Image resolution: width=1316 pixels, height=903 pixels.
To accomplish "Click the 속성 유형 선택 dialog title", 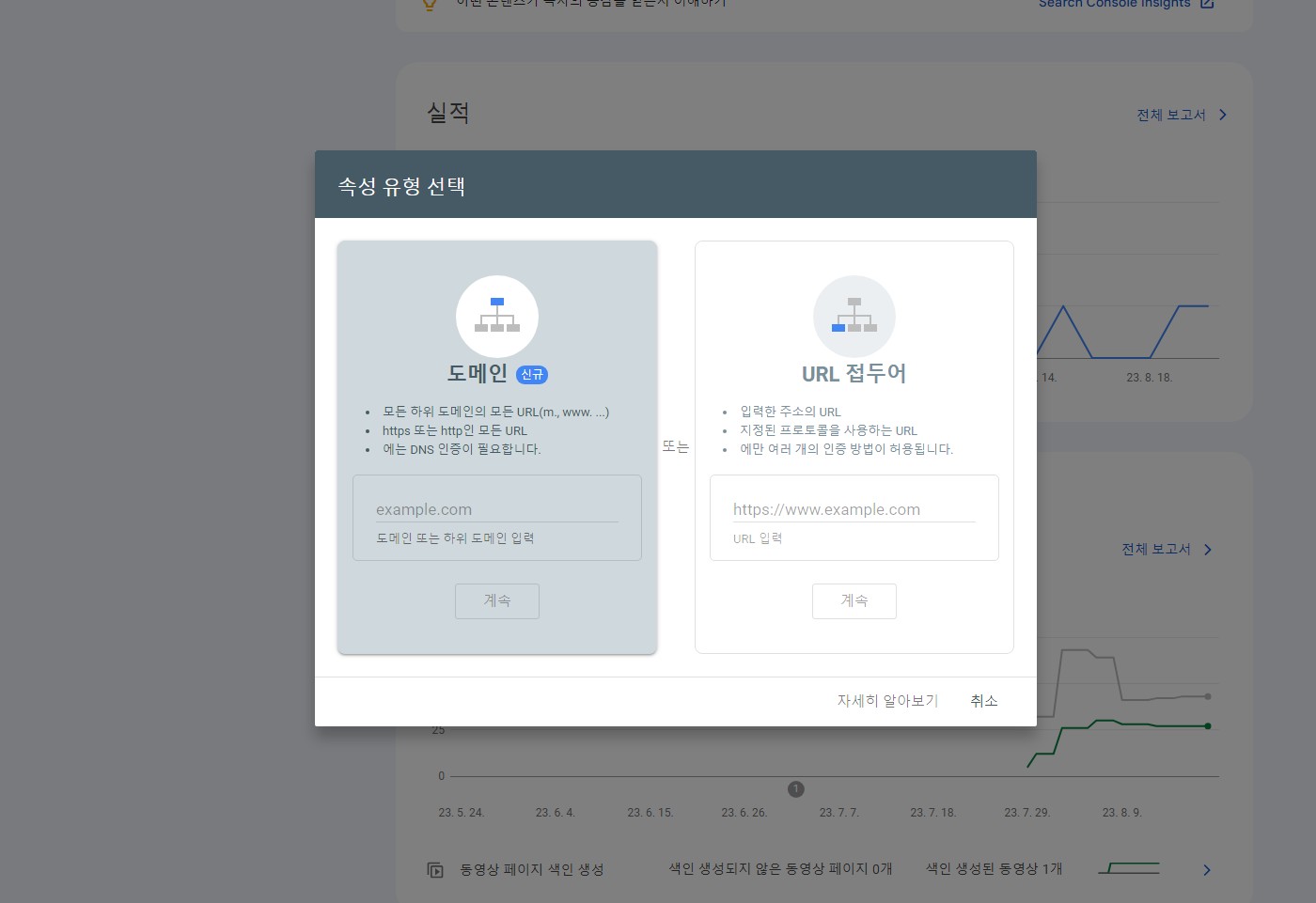I will pos(401,186).
